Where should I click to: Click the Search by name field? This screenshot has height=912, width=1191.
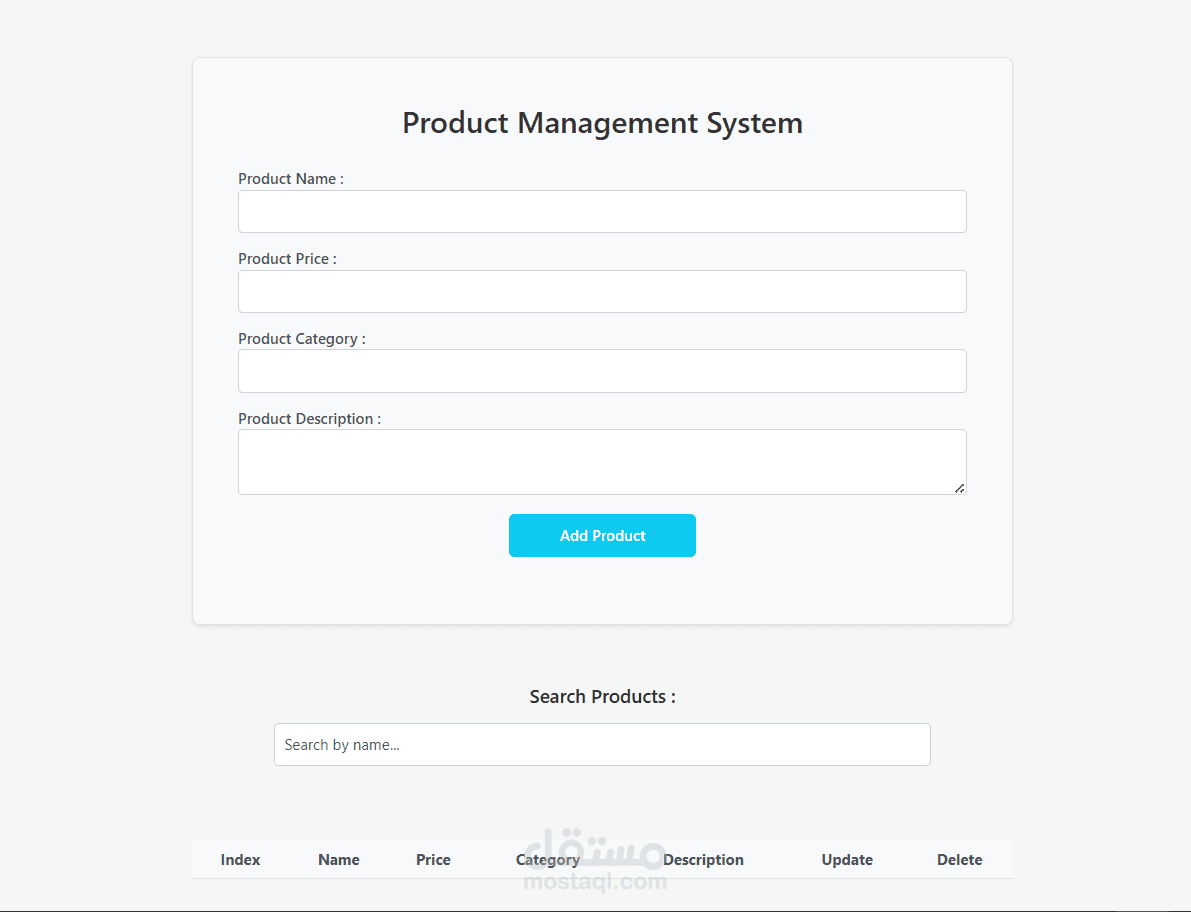(x=602, y=744)
